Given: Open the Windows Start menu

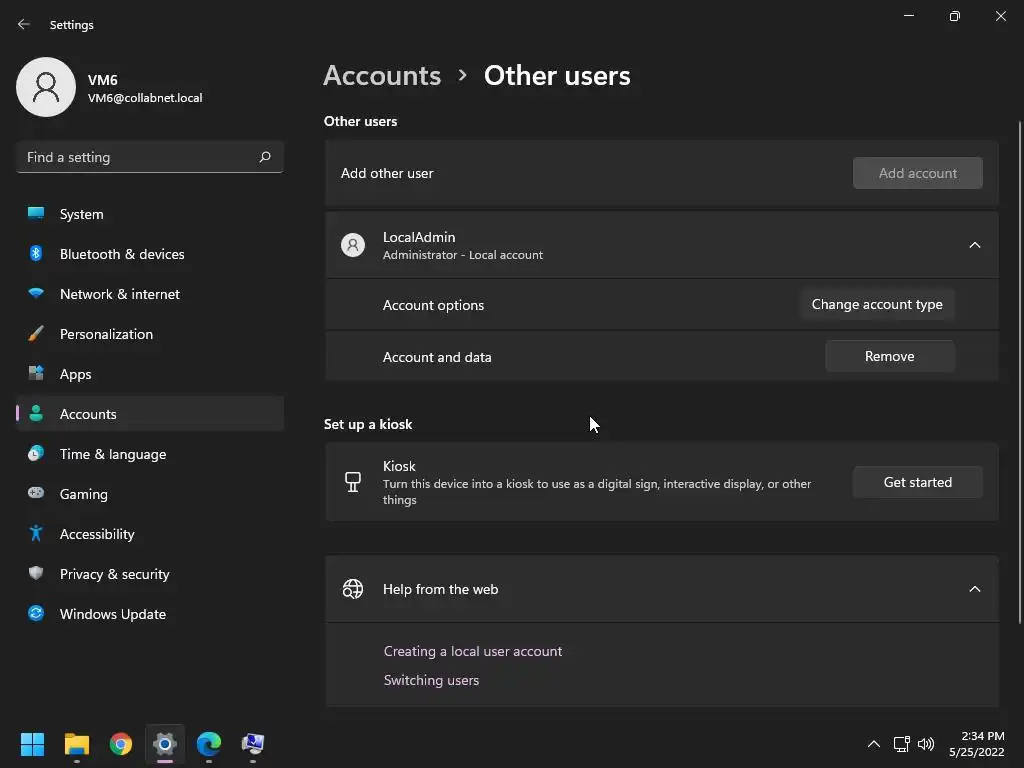Looking at the screenshot, I should tap(32, 744).
